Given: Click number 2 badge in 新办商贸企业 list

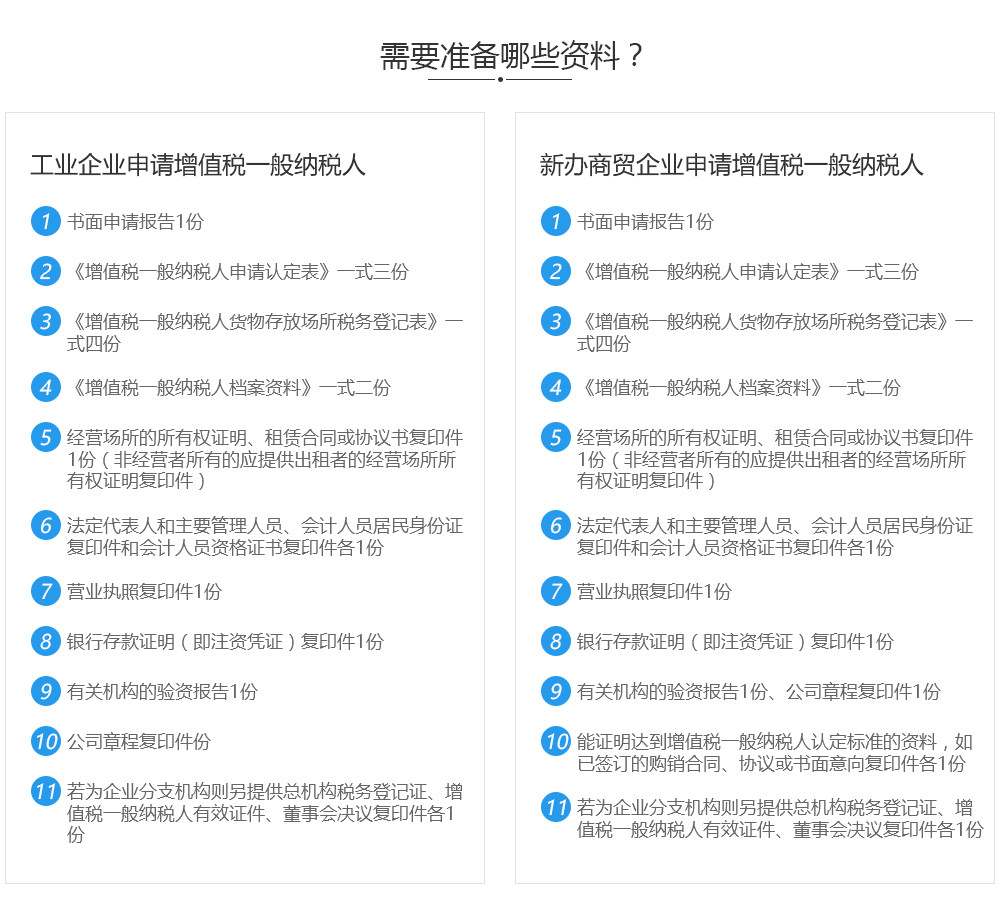Looking at the screenshot, I should pos(555,271).
